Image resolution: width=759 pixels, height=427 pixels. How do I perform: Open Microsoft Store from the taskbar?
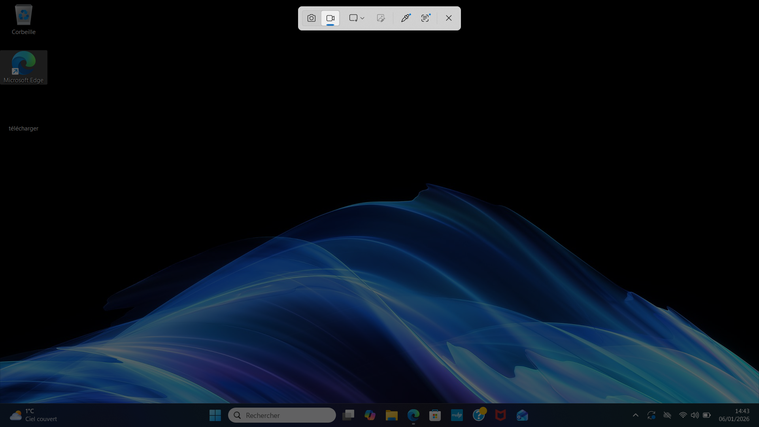[435, 415]
